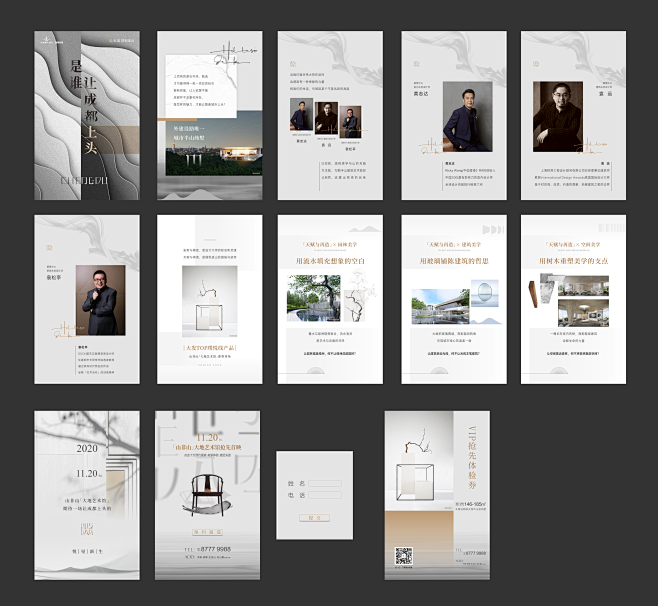Screen dimensions: 658x606
Task: Click the gold-outlined reservation button below the chair
Action: click(208, 532)
